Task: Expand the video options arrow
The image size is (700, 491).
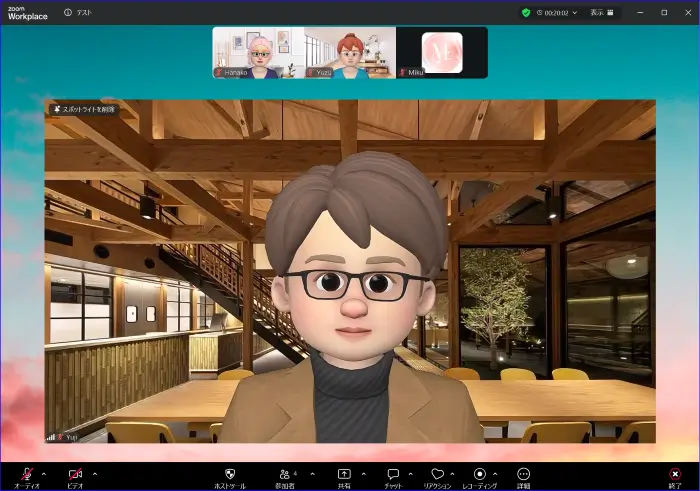Action: 95,474
